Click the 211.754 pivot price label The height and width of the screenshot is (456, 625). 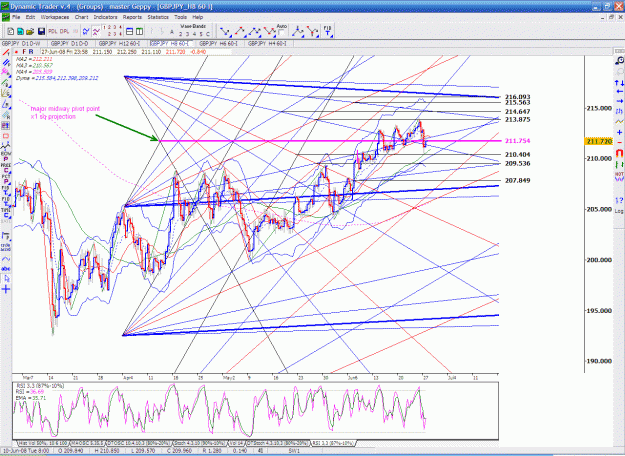(x=517, y=141)
